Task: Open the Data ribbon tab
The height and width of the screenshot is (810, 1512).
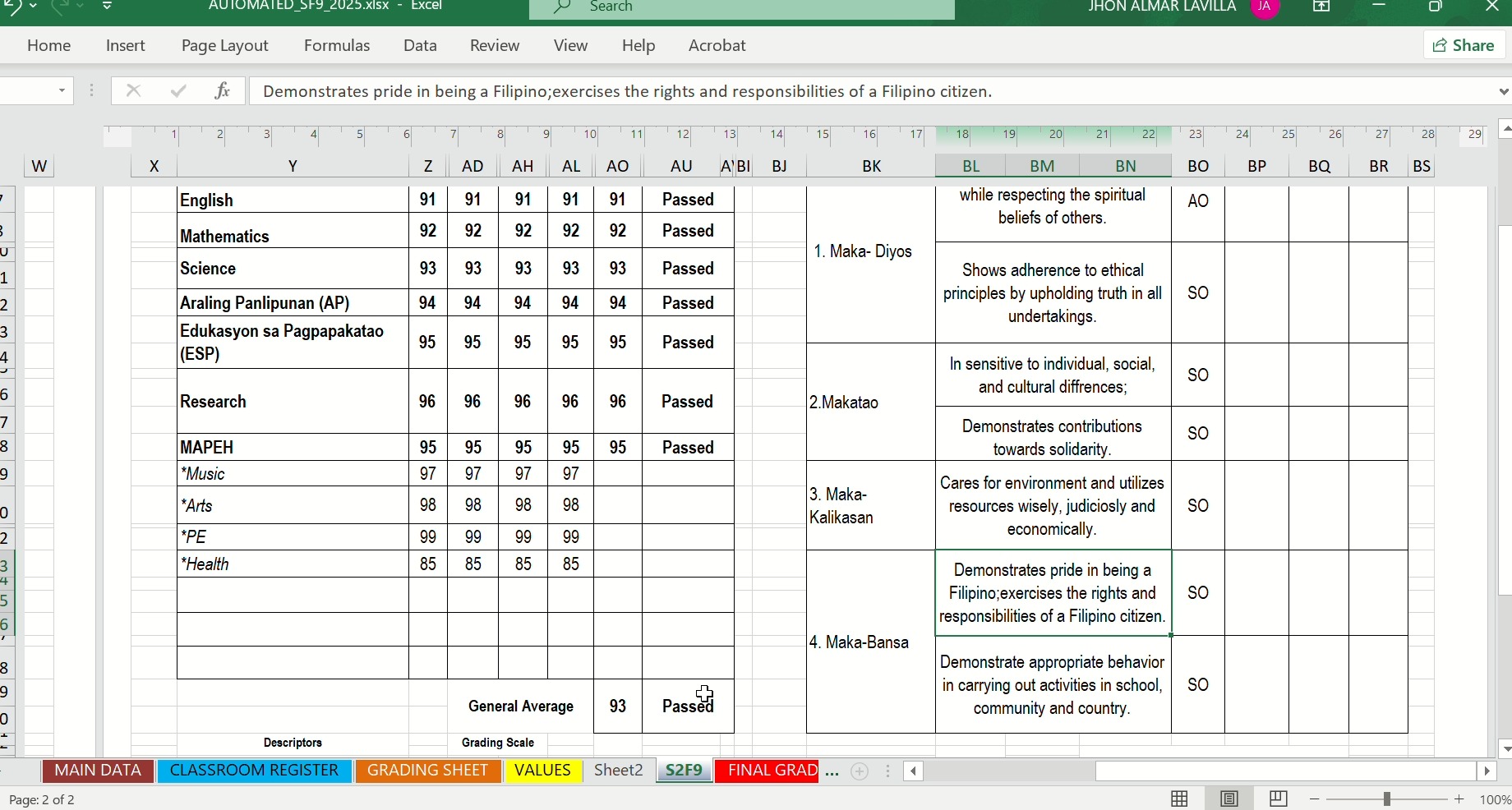Action: [420, 45]
